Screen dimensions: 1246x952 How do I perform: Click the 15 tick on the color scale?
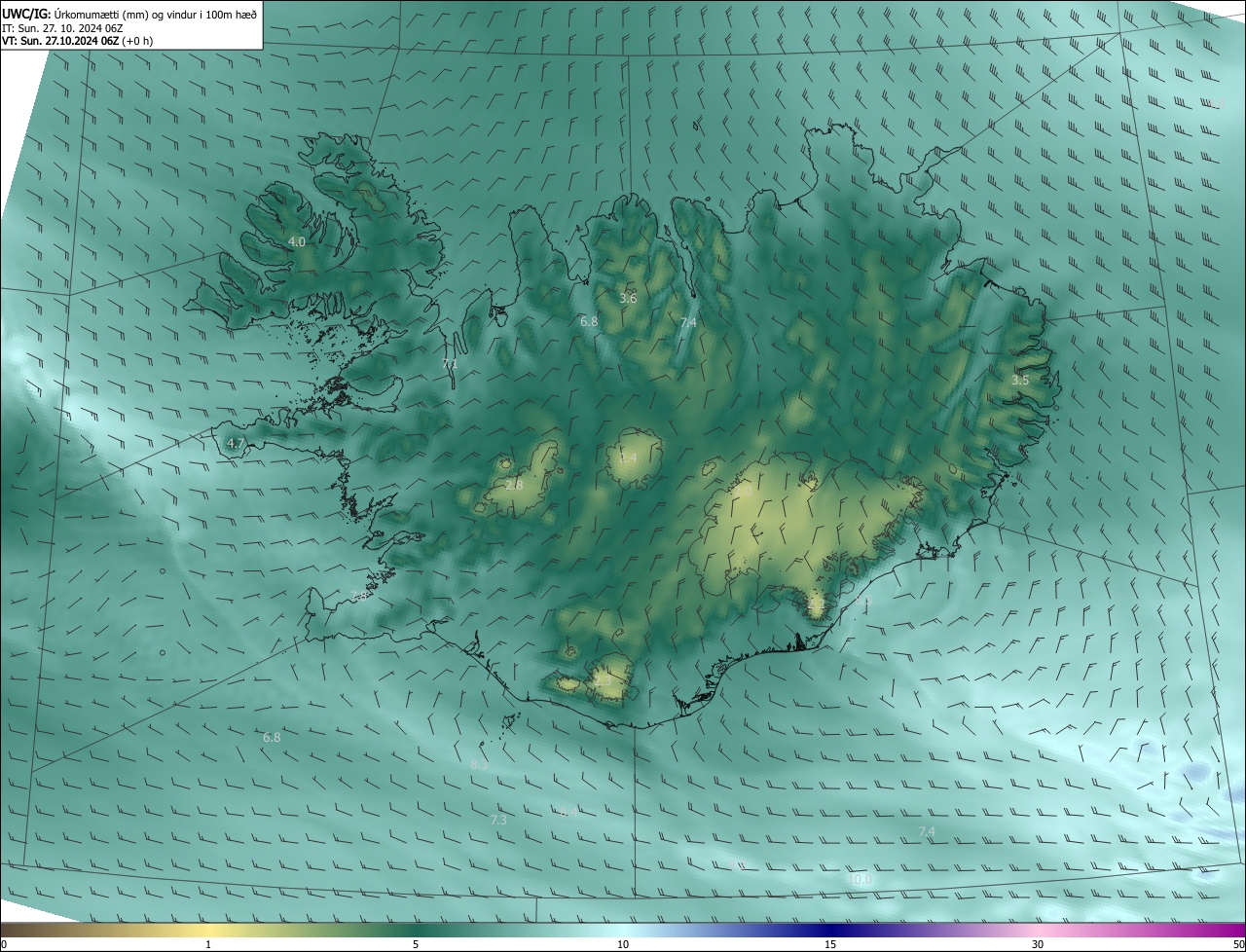pyautogui.click(x=830, y=945)
